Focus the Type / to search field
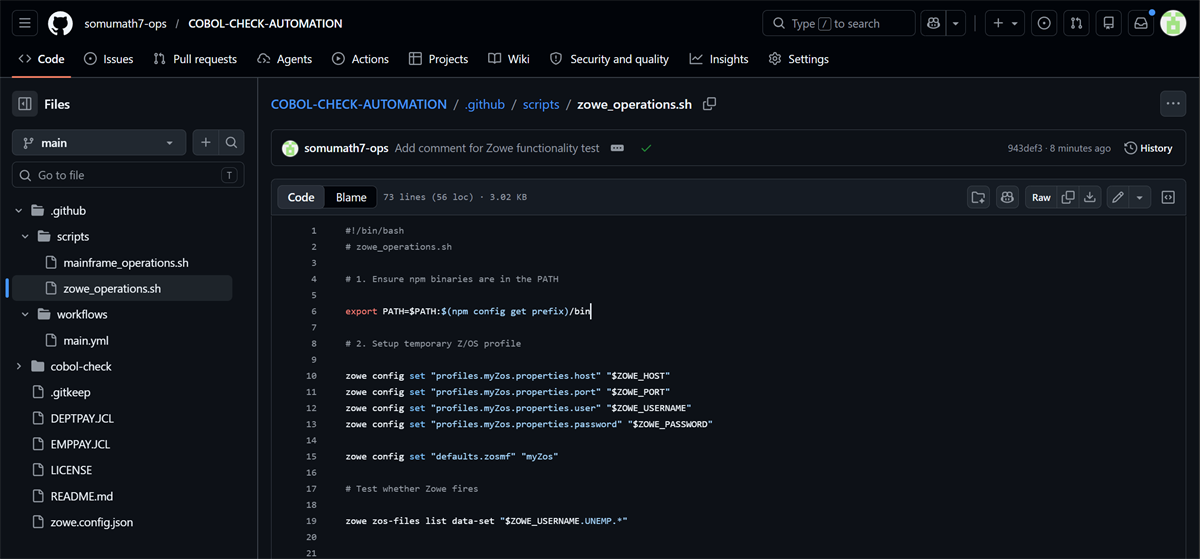 click(x=838, y=23)
